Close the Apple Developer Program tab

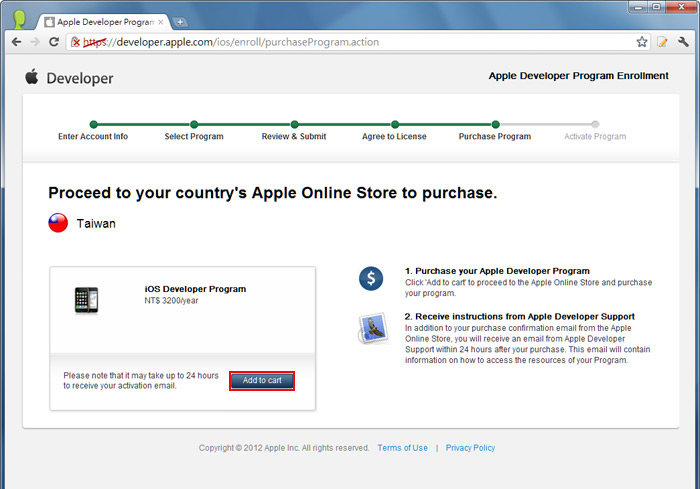[x=161, y=22]
